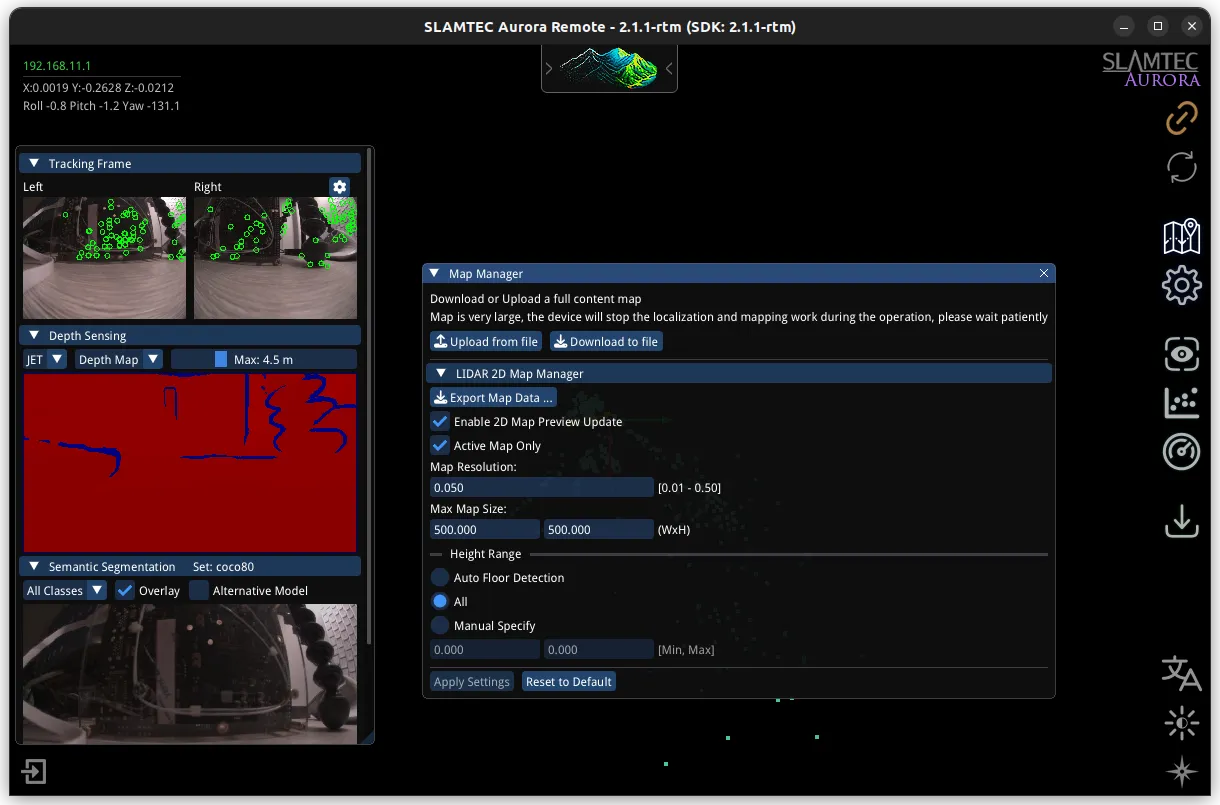The height and width of the screenshot is (805, 1220).
Task: Click the Map Resolution 0.050 input field
Action: (541, 487)
